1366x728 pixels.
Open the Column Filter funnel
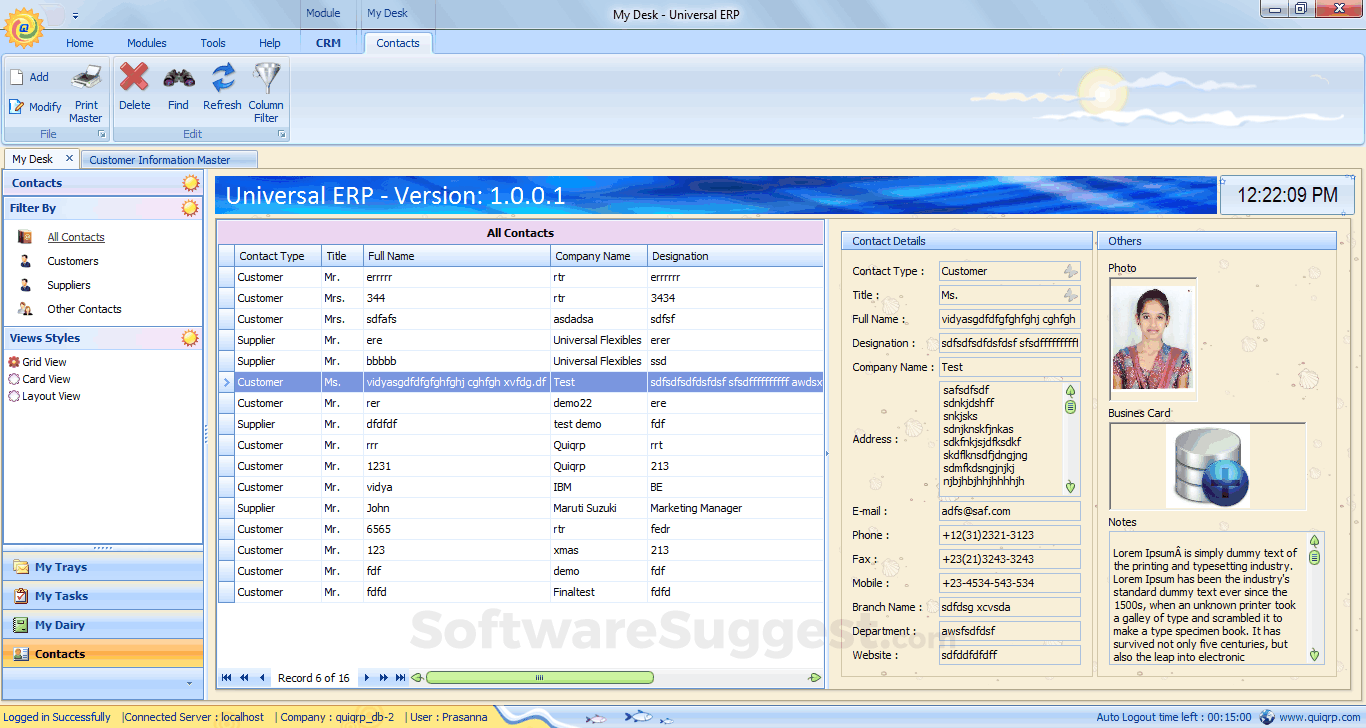tap(266, 78)
